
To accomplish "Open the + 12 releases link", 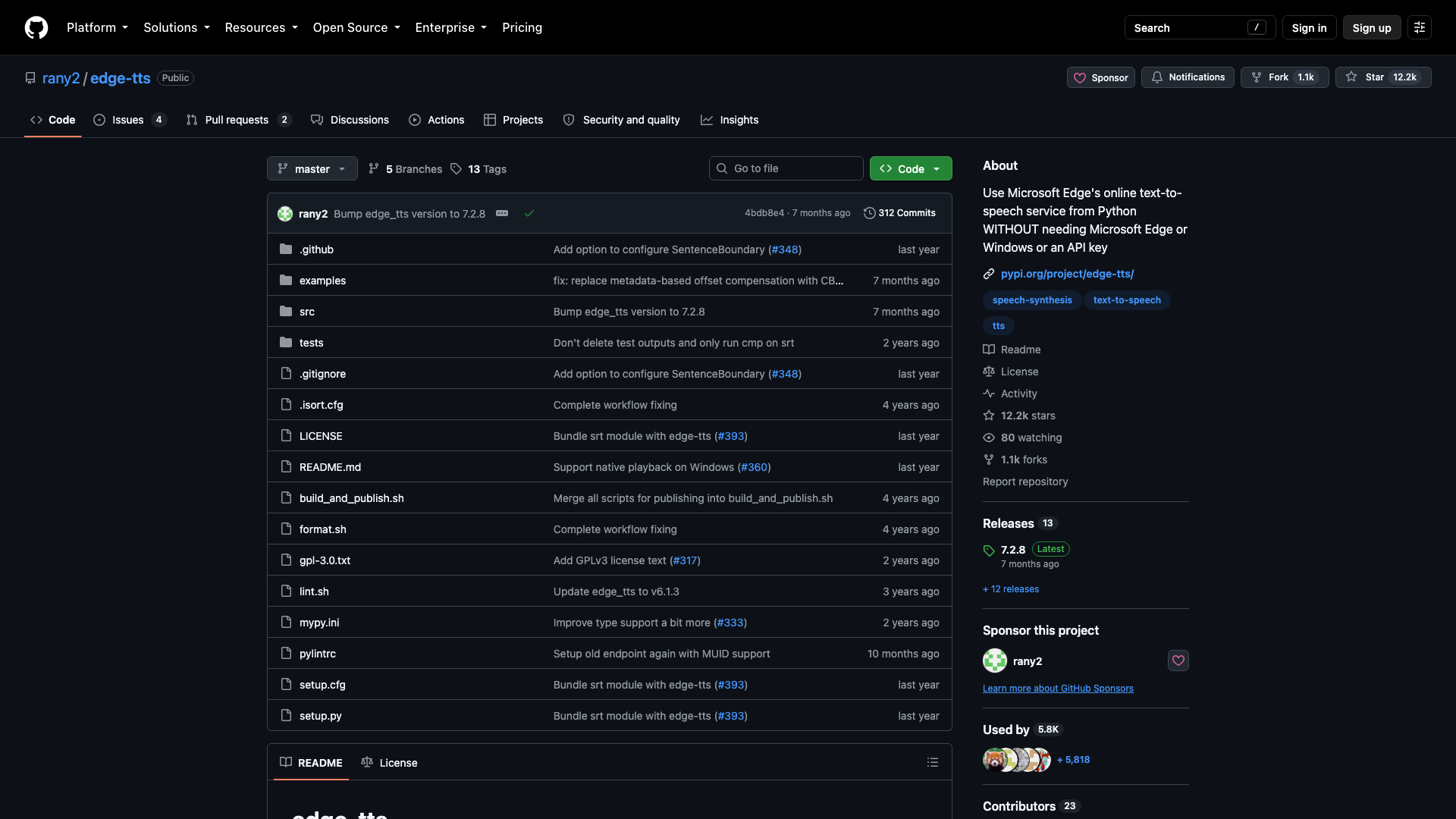I will (x=1011, y=589).
